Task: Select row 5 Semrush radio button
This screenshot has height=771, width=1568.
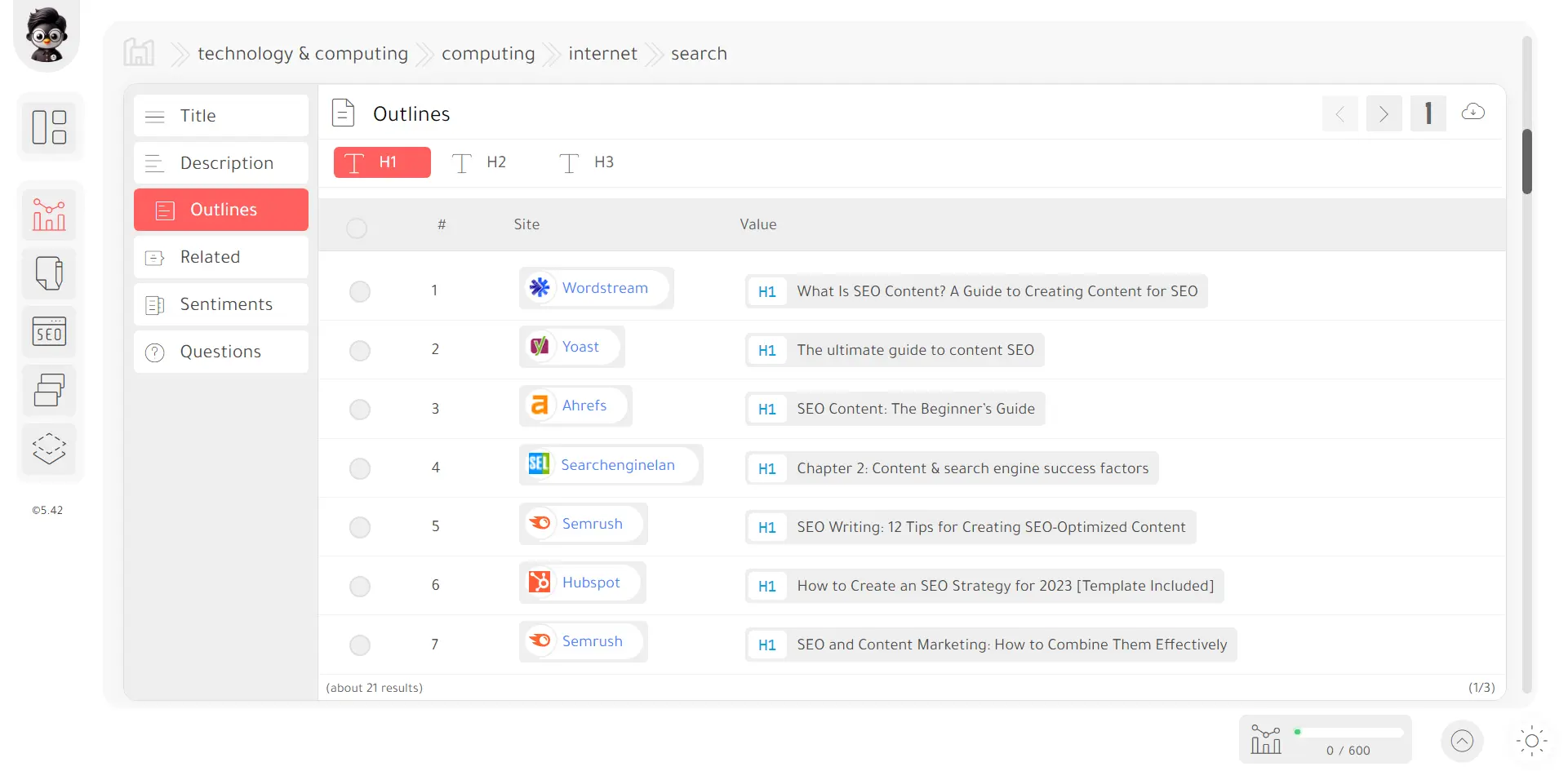Action: (x=360, y=527)
